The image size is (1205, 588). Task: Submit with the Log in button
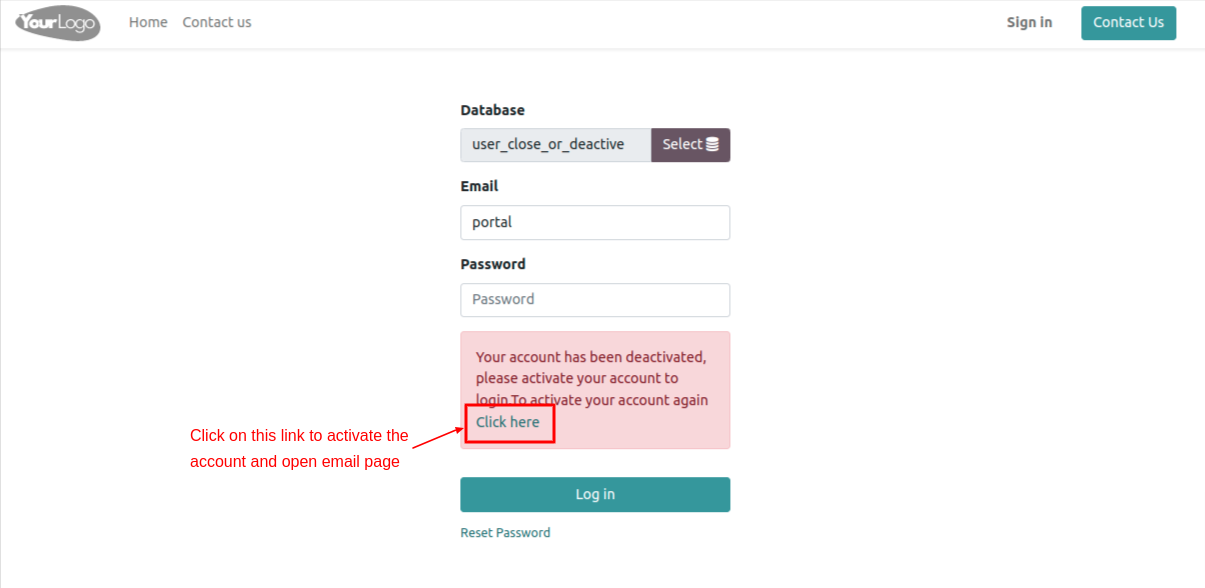coord(595,494)
